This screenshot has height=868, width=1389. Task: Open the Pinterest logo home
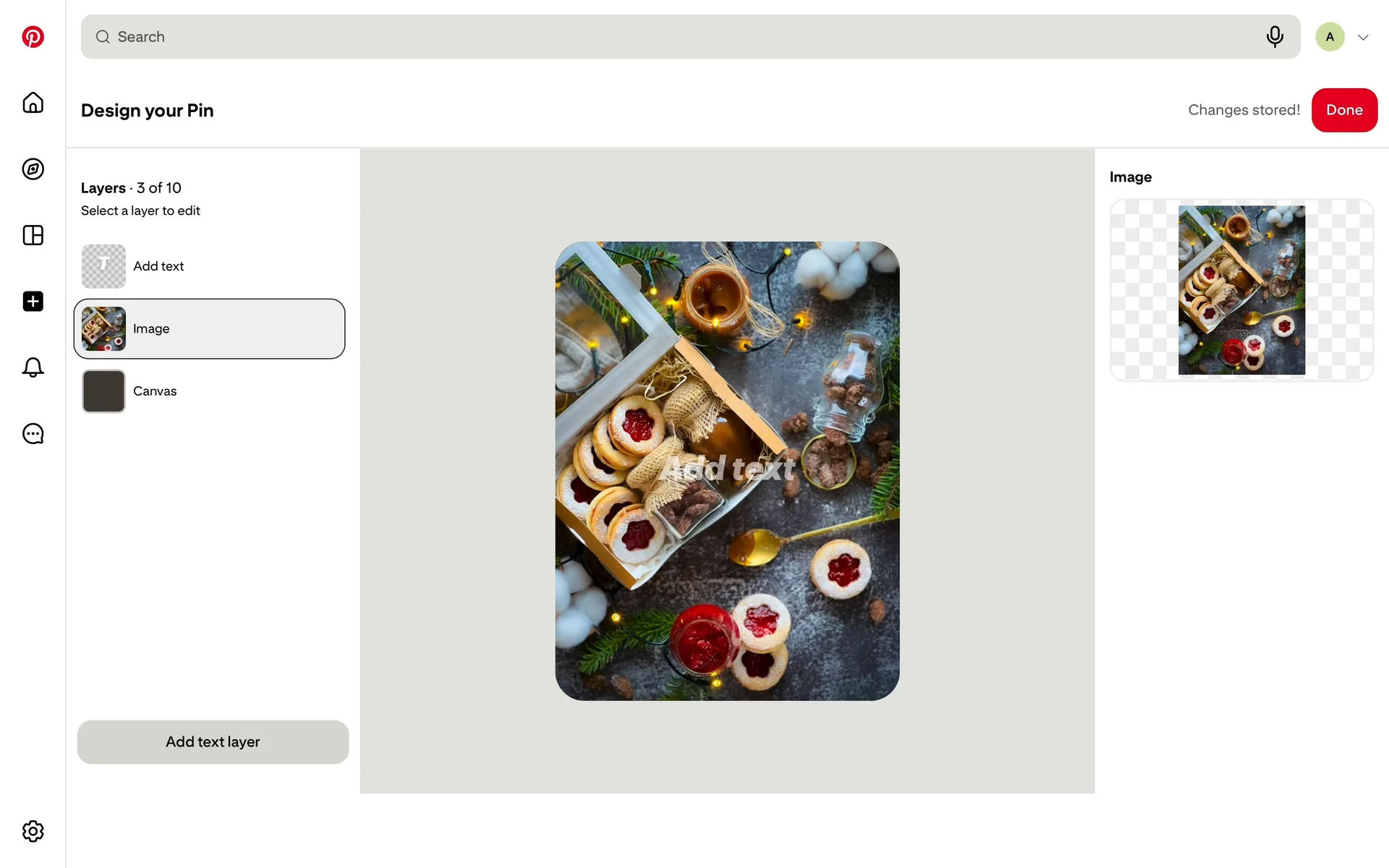pos(33,37)
